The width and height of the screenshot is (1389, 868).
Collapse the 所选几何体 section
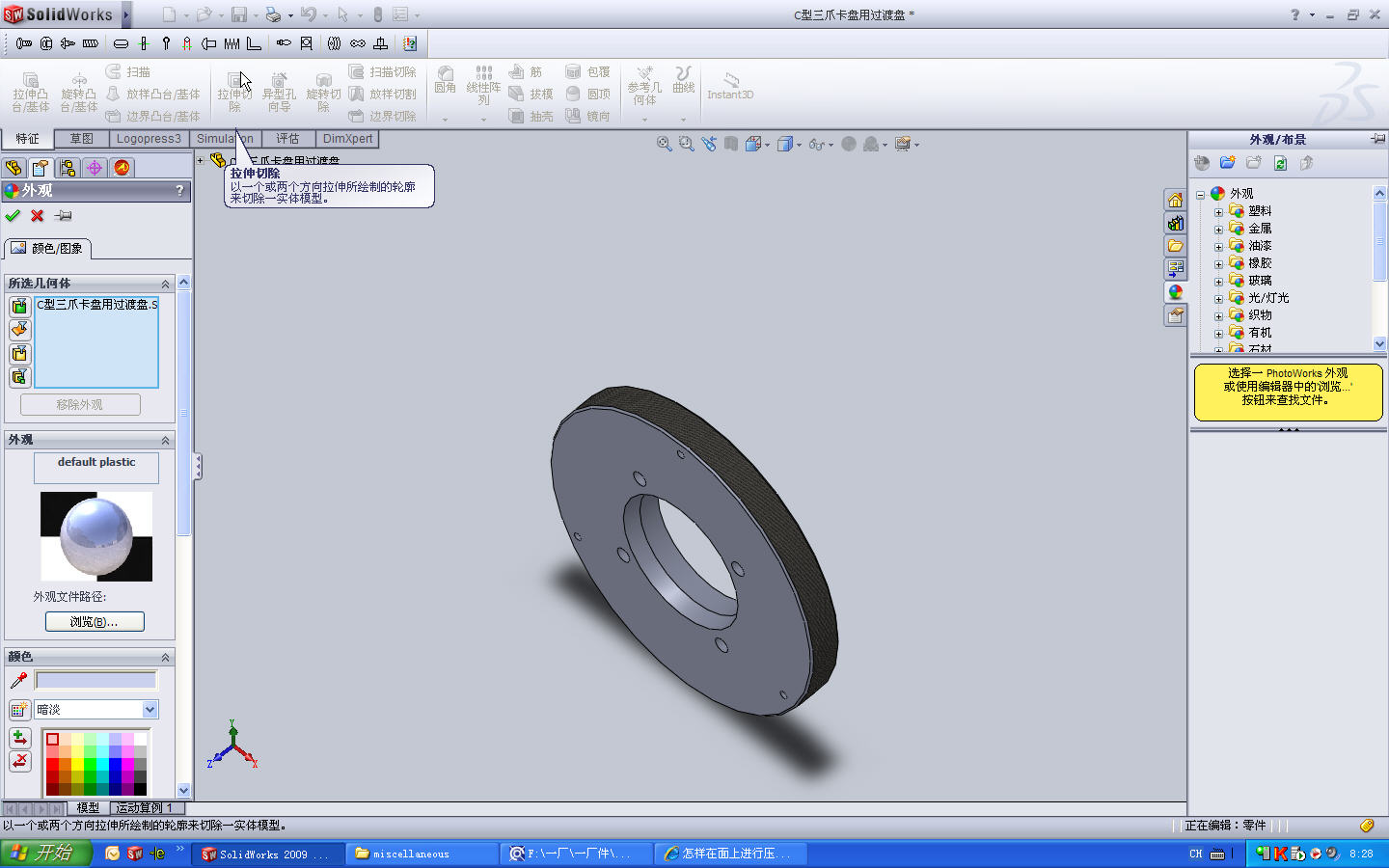click(165, 284)
